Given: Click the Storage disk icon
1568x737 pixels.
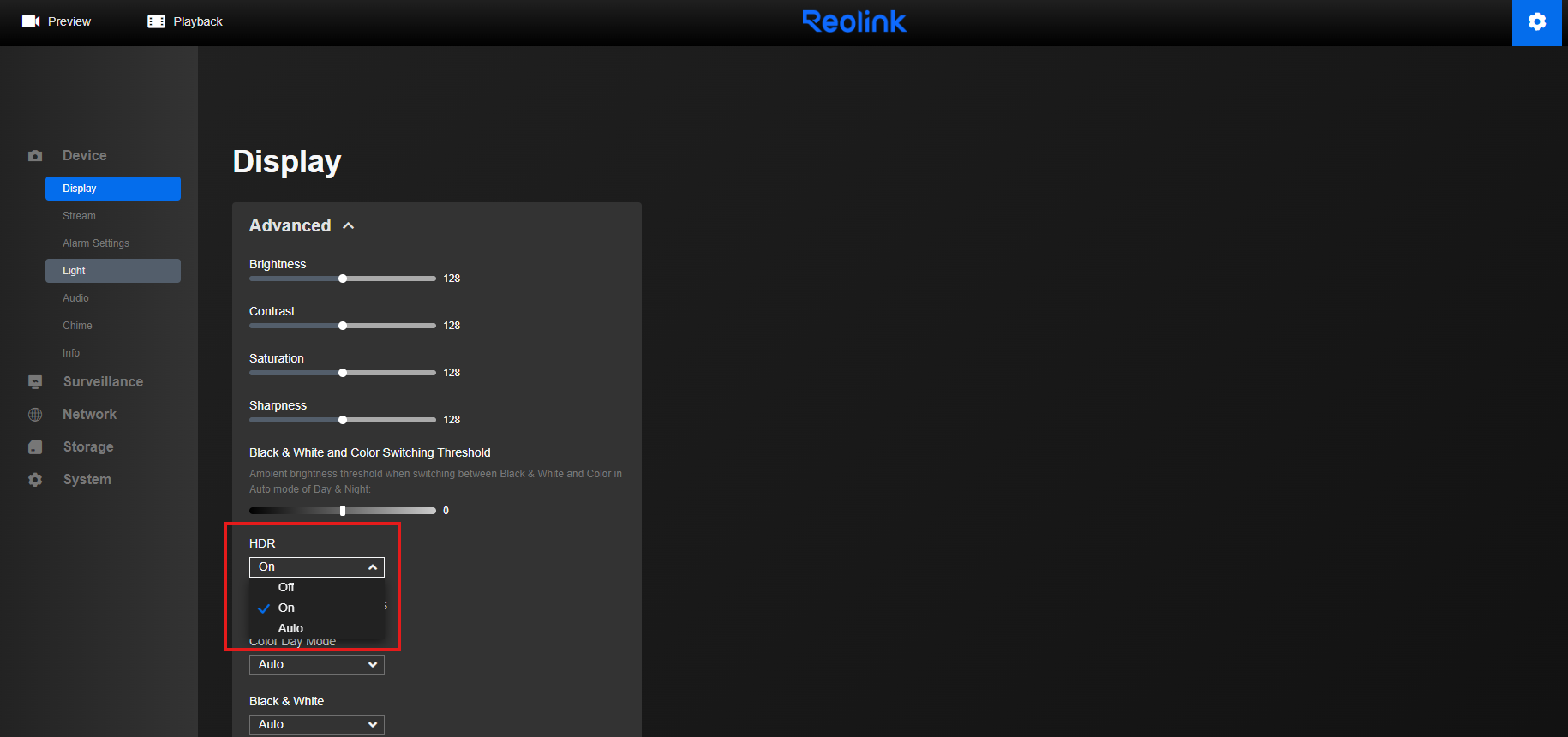Looking at the screenshot, I should coord(35,447).
